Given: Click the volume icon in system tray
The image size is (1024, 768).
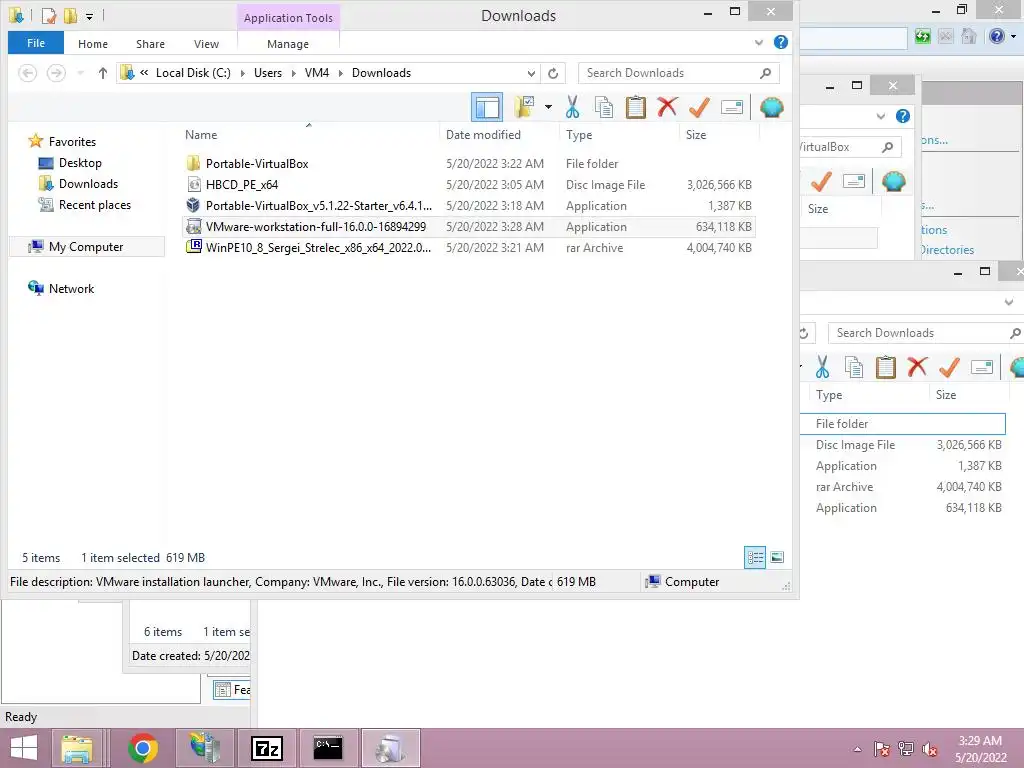Looking at the screenshot, I should pos(930,749).
